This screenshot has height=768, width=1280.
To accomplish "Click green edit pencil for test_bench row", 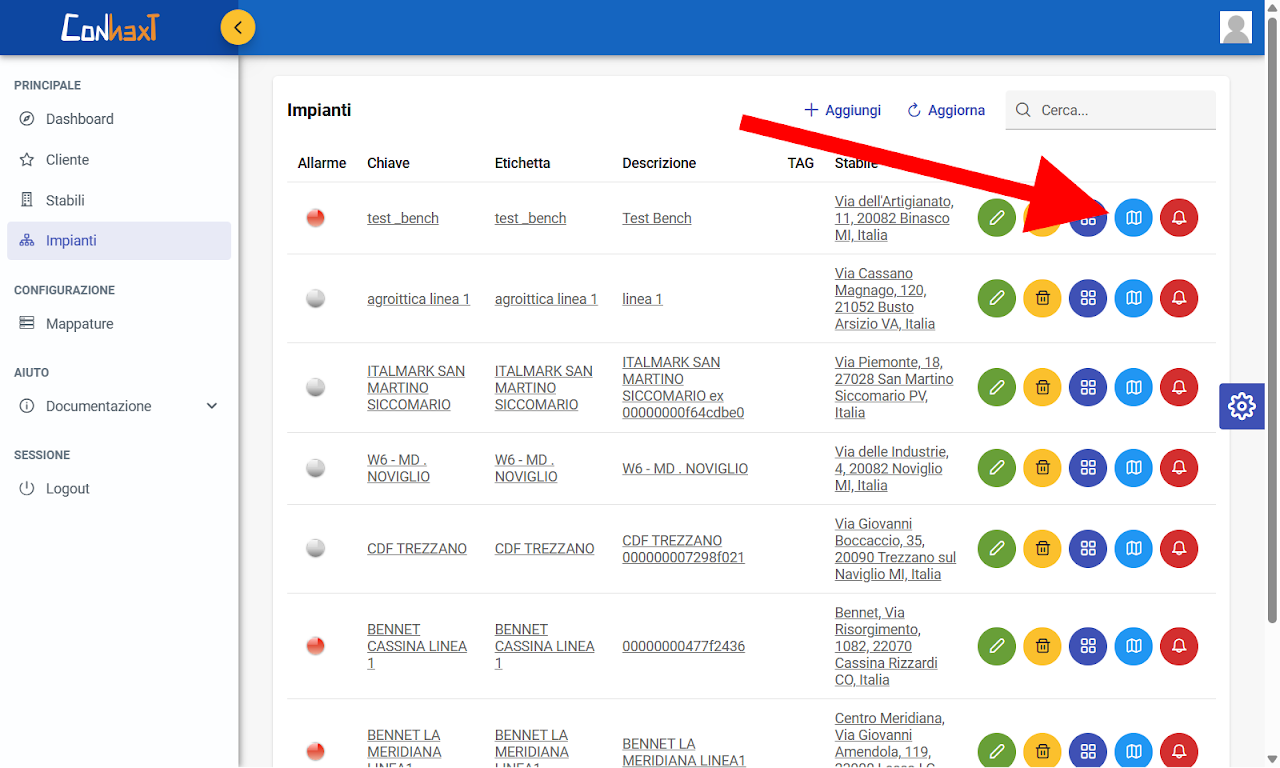I will pos(996,218).
